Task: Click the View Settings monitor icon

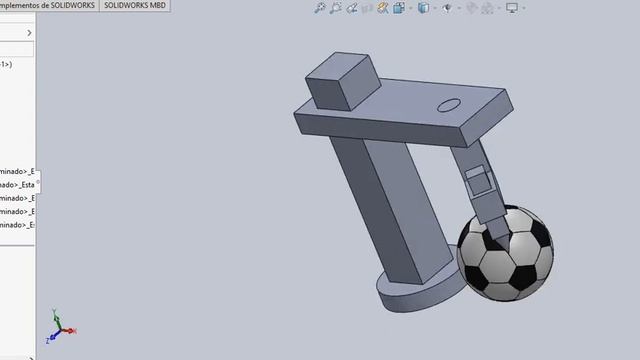Action: tap(511, 8)
